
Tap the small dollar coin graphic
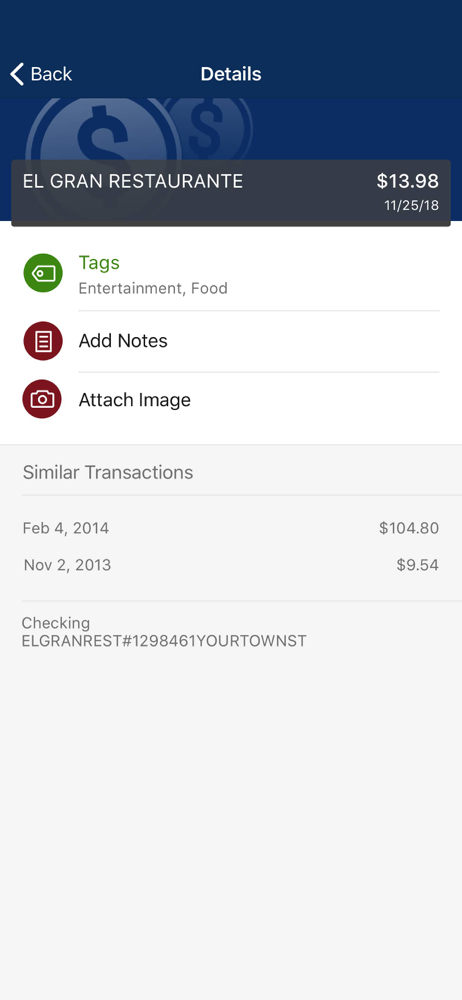[x=207, y=128]
